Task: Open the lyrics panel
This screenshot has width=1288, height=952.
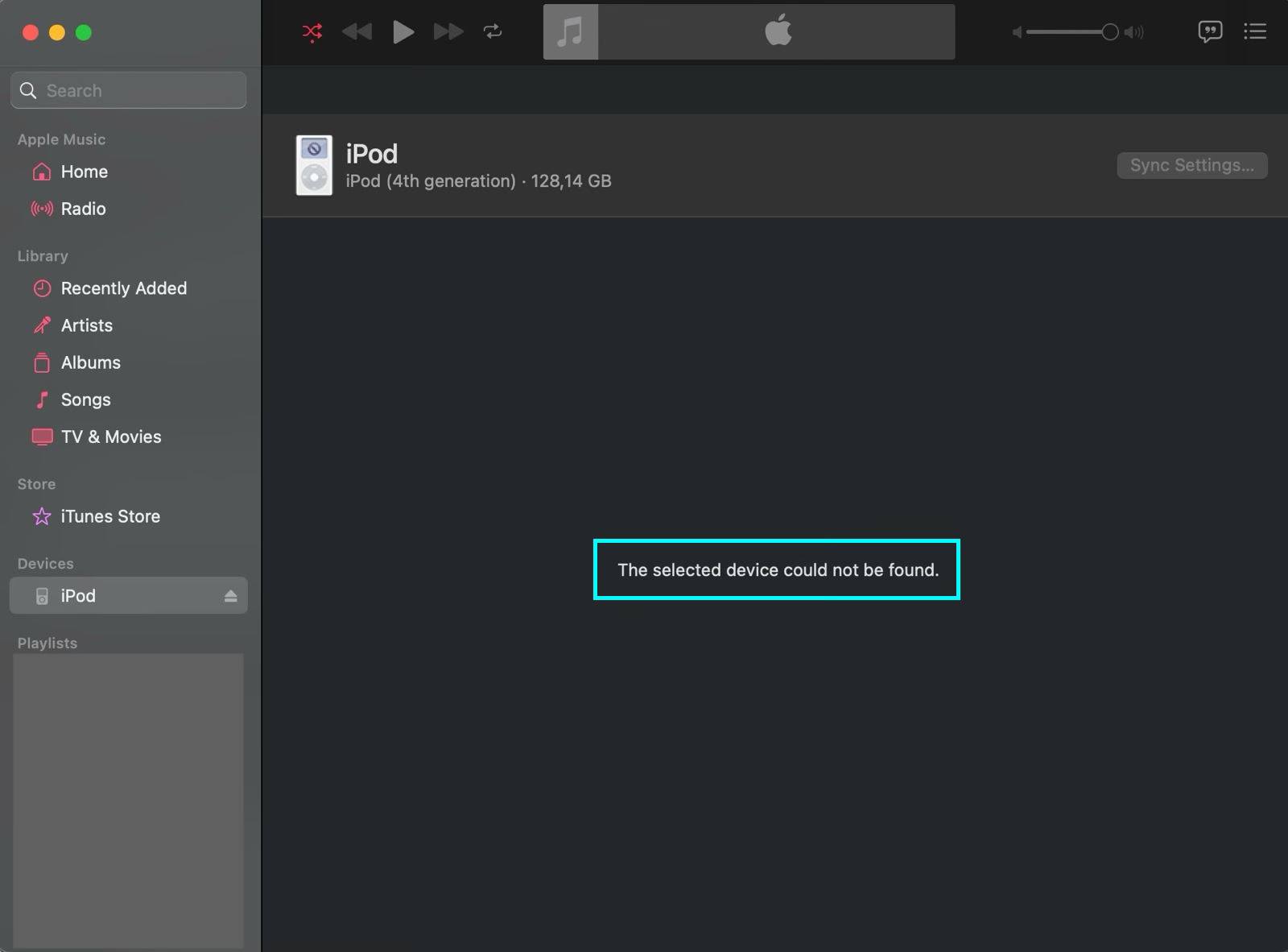Action: tap(1210, 31)
